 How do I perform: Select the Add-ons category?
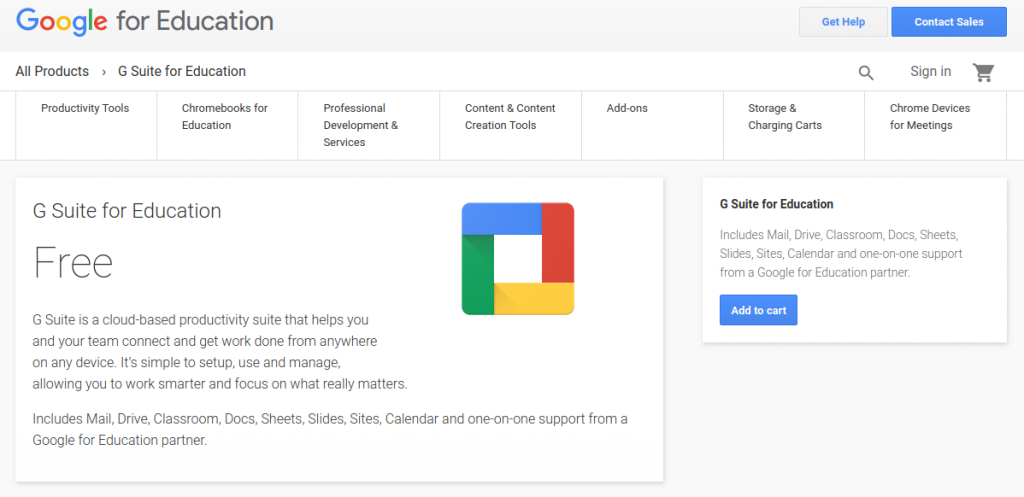point(627,108)
